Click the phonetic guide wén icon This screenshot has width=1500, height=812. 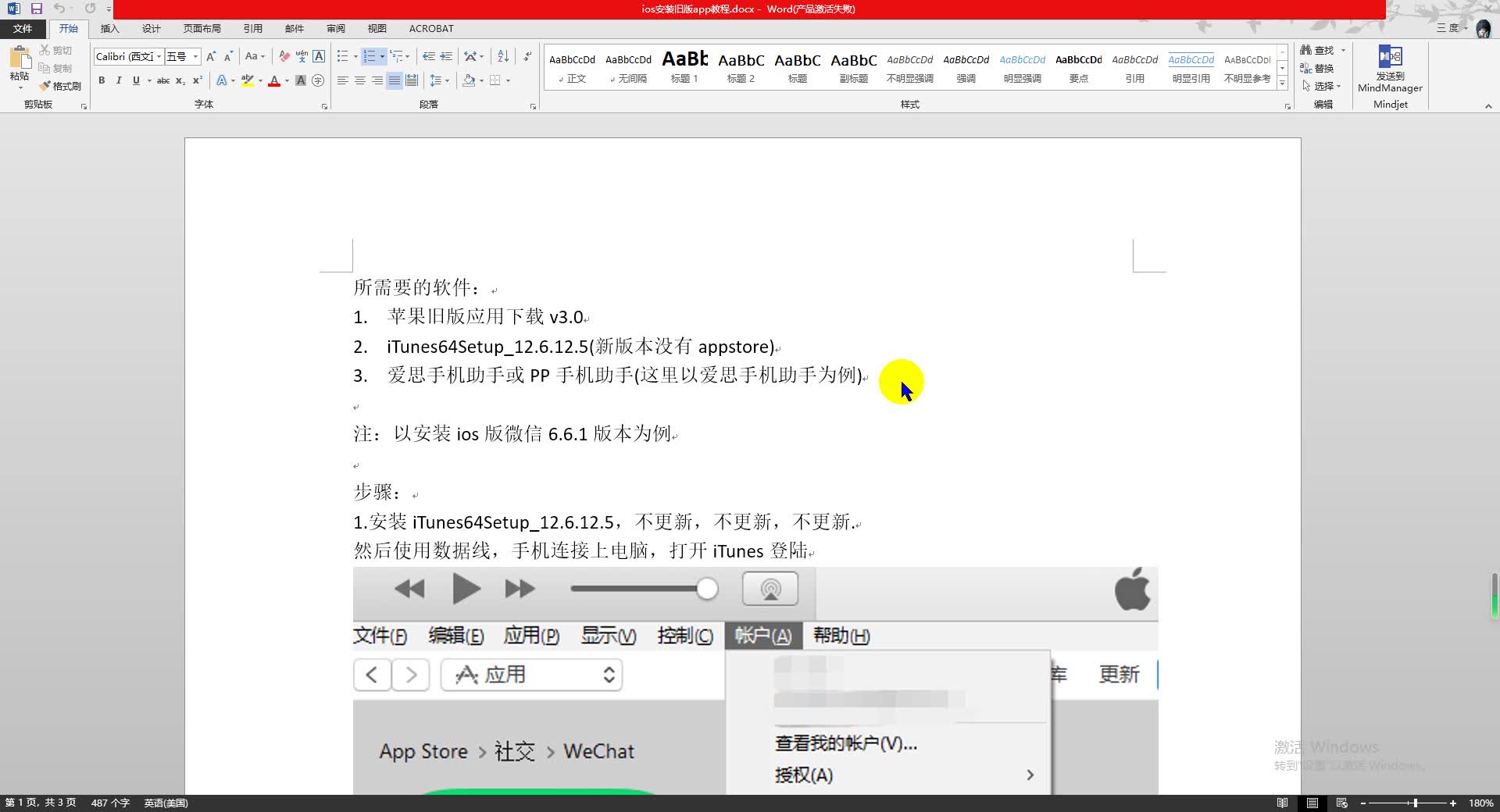[x=302, y=56]
